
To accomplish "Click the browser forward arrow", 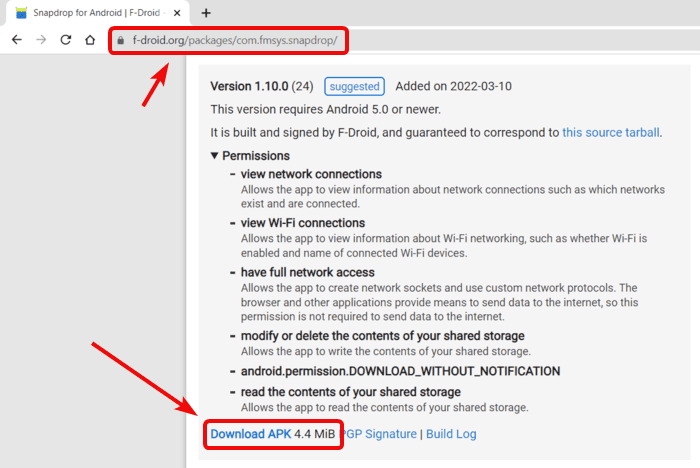I will [41, 40].
